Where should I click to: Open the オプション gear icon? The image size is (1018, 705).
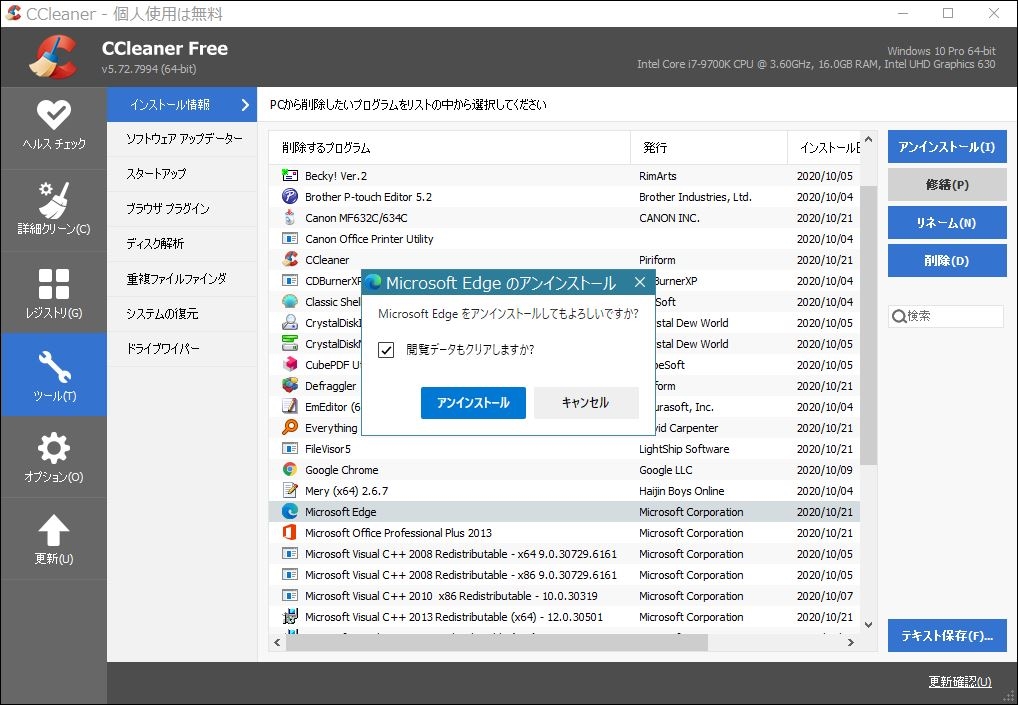54,449
